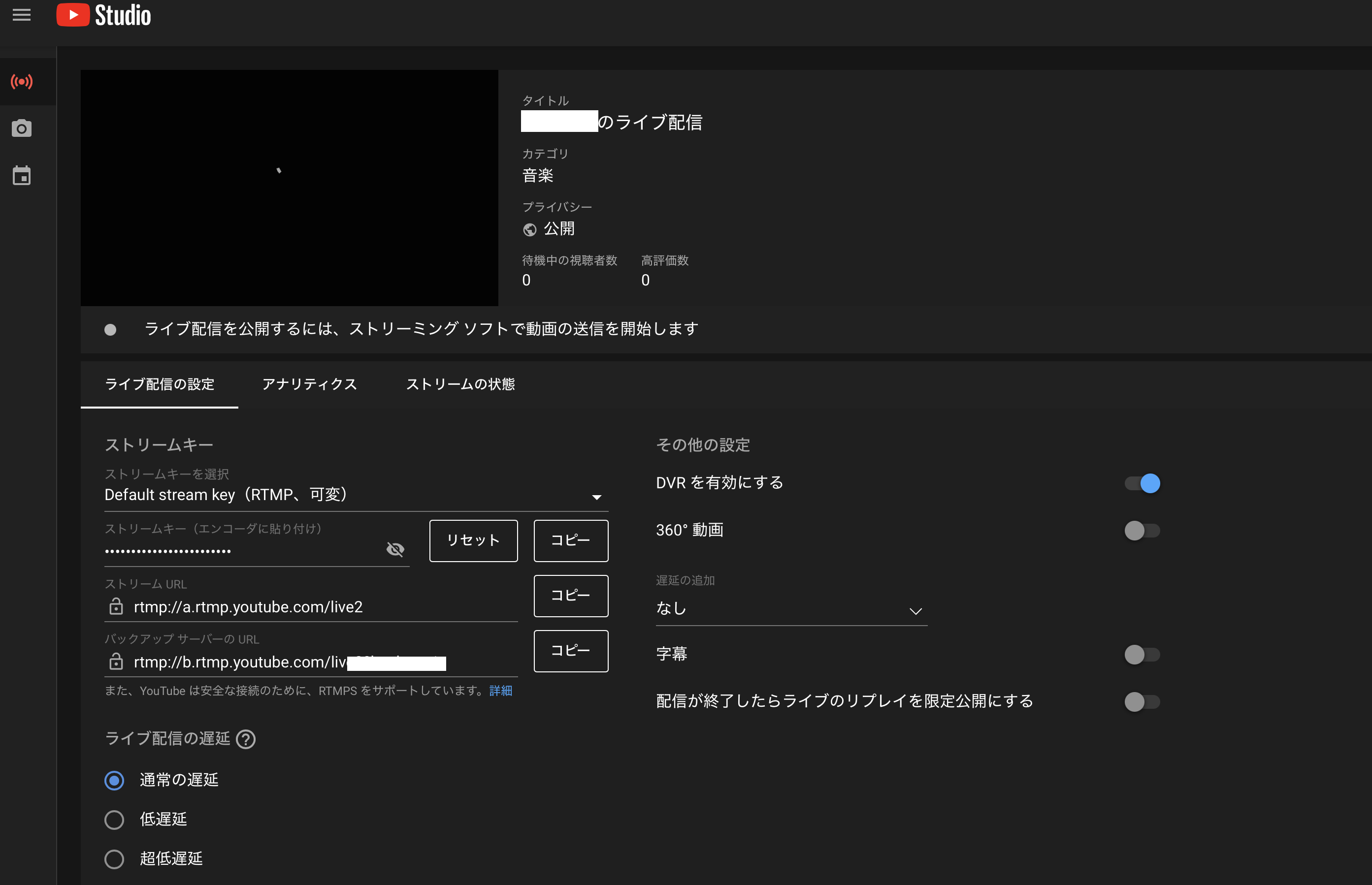Select the Webcam camera sidebar icon

tap(22, 128)
